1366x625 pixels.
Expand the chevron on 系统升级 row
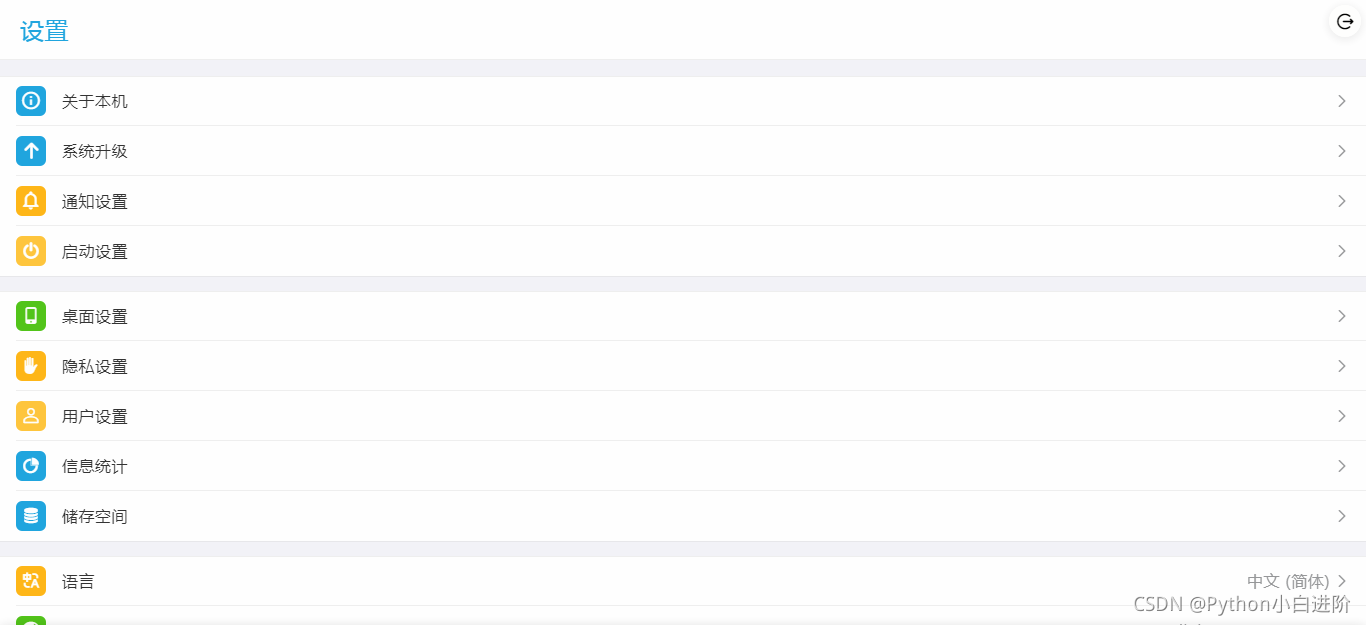[x=1342, y=151]
